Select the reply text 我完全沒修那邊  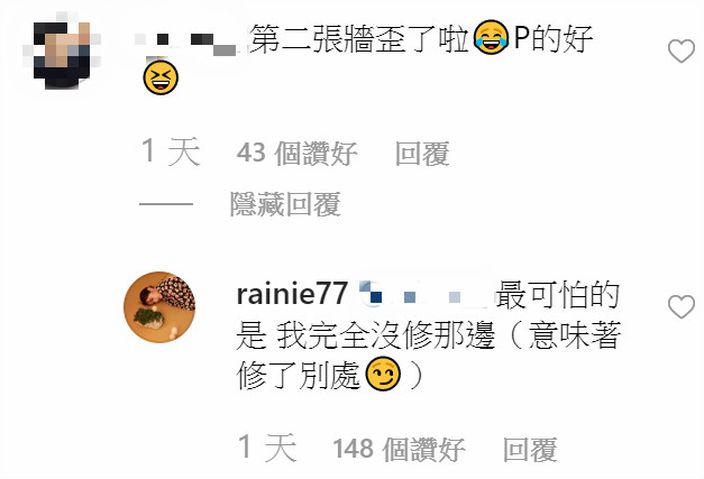386,335
